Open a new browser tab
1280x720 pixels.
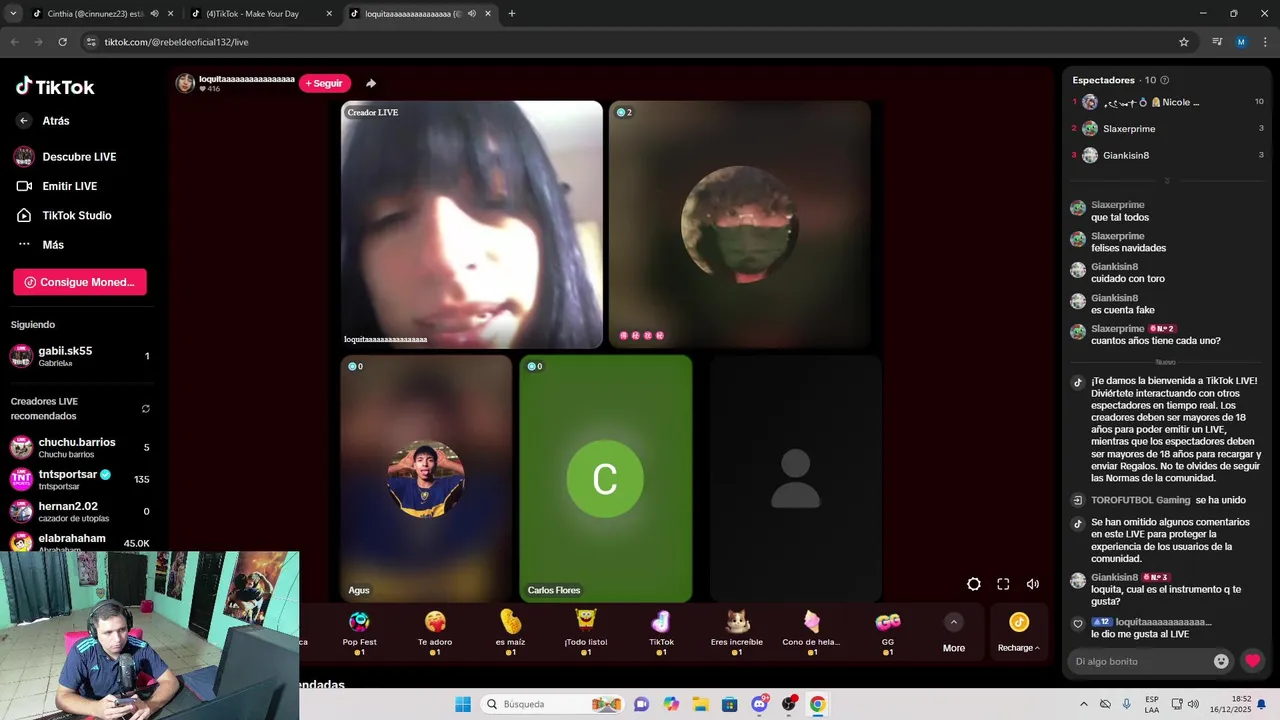point(512,14)
